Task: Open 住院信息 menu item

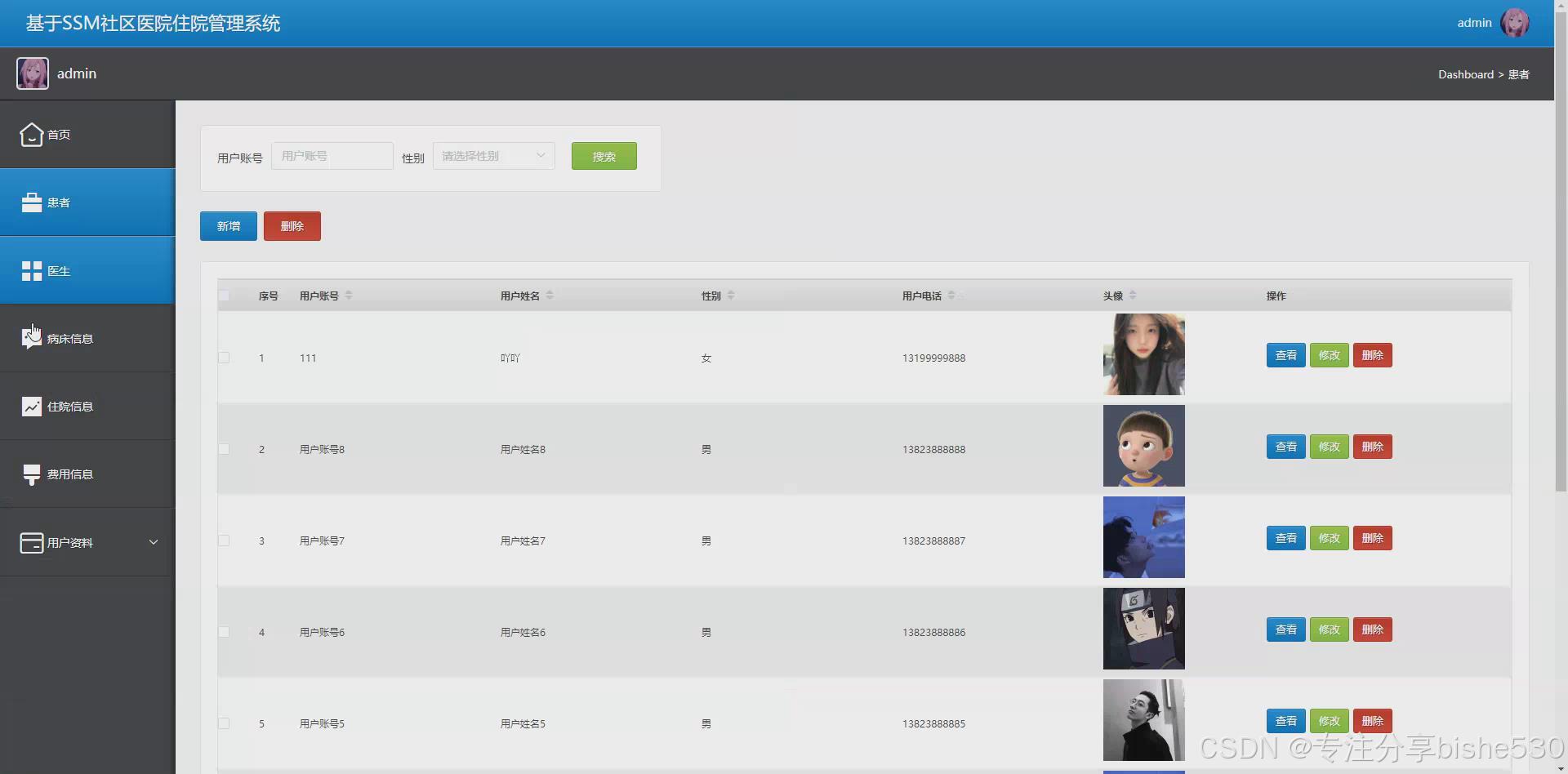Action: 87,407
